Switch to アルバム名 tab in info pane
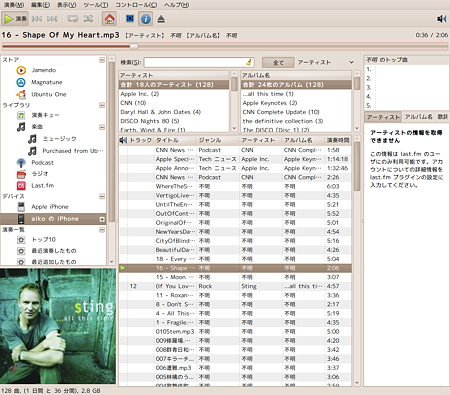Screen dimensions: 450x395 (x=418, y=117)
